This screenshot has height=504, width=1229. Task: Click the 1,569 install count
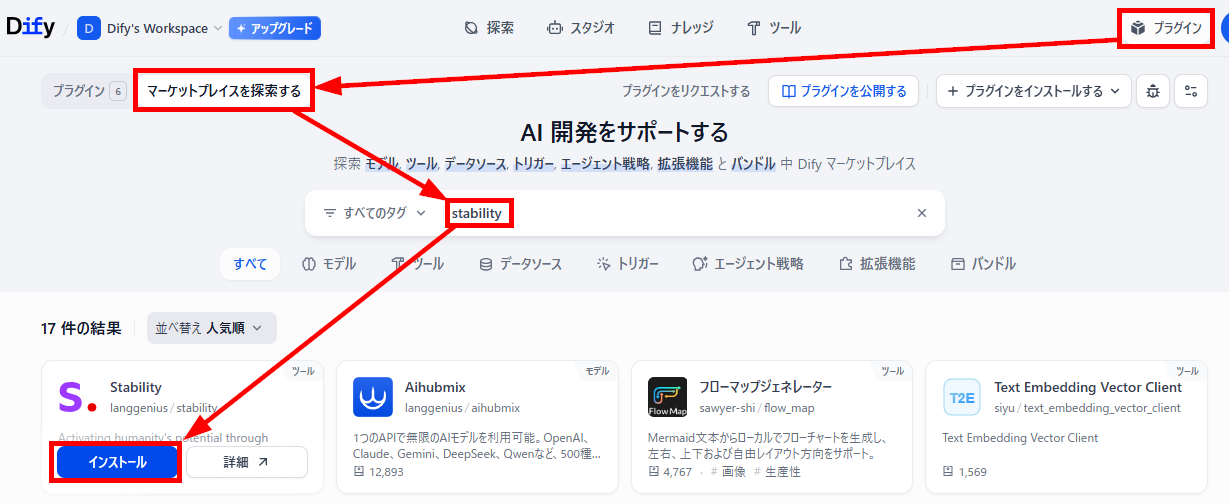[966, 472]
